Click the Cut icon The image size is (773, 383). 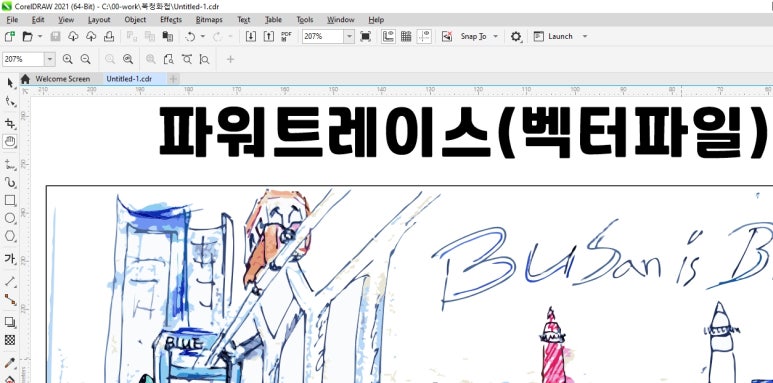[132, 36]
